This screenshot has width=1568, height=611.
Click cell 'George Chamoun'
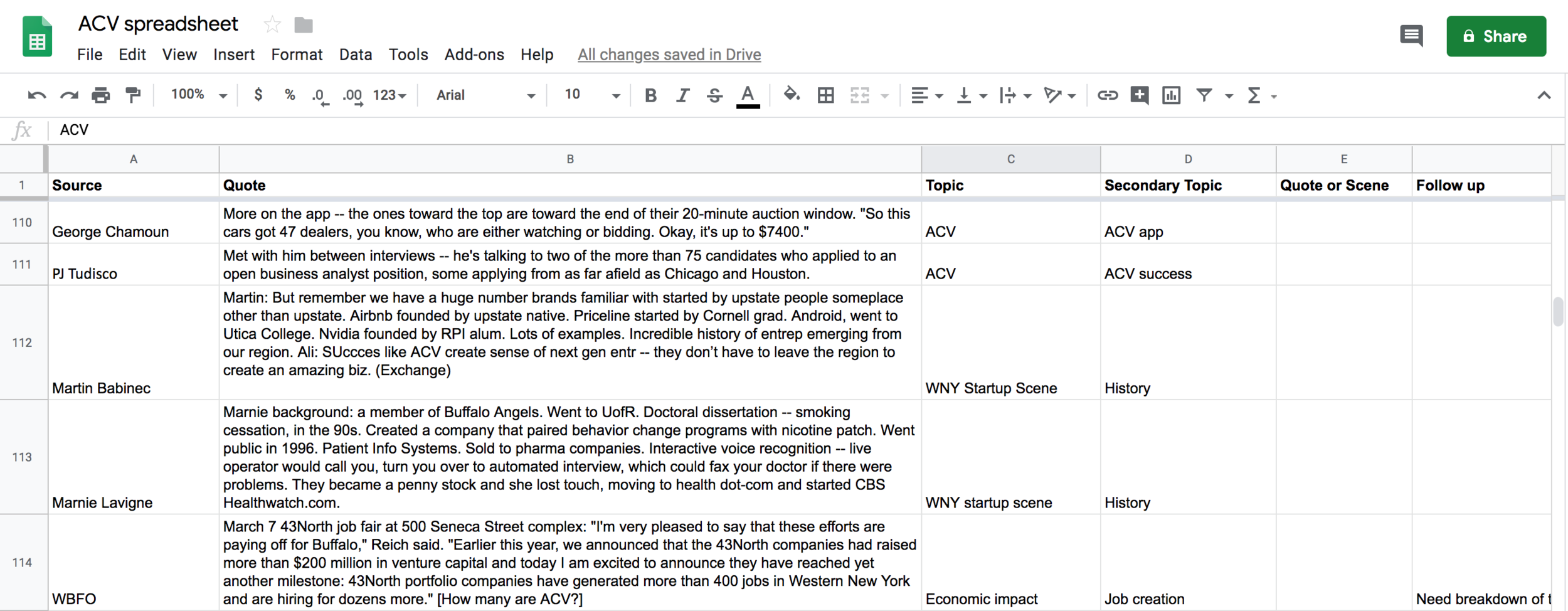click(x=134, y=223)
